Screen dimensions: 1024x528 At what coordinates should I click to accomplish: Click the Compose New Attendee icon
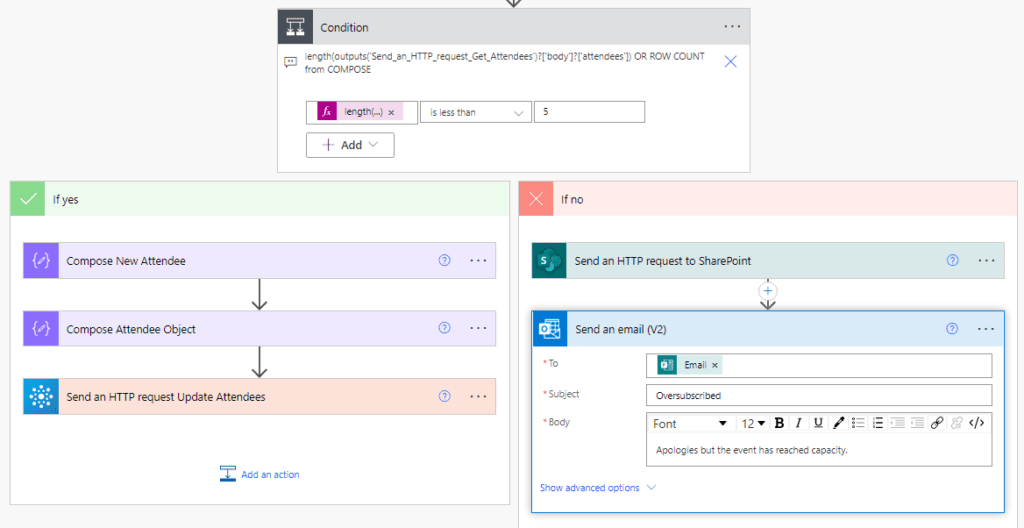coord(41,261)
